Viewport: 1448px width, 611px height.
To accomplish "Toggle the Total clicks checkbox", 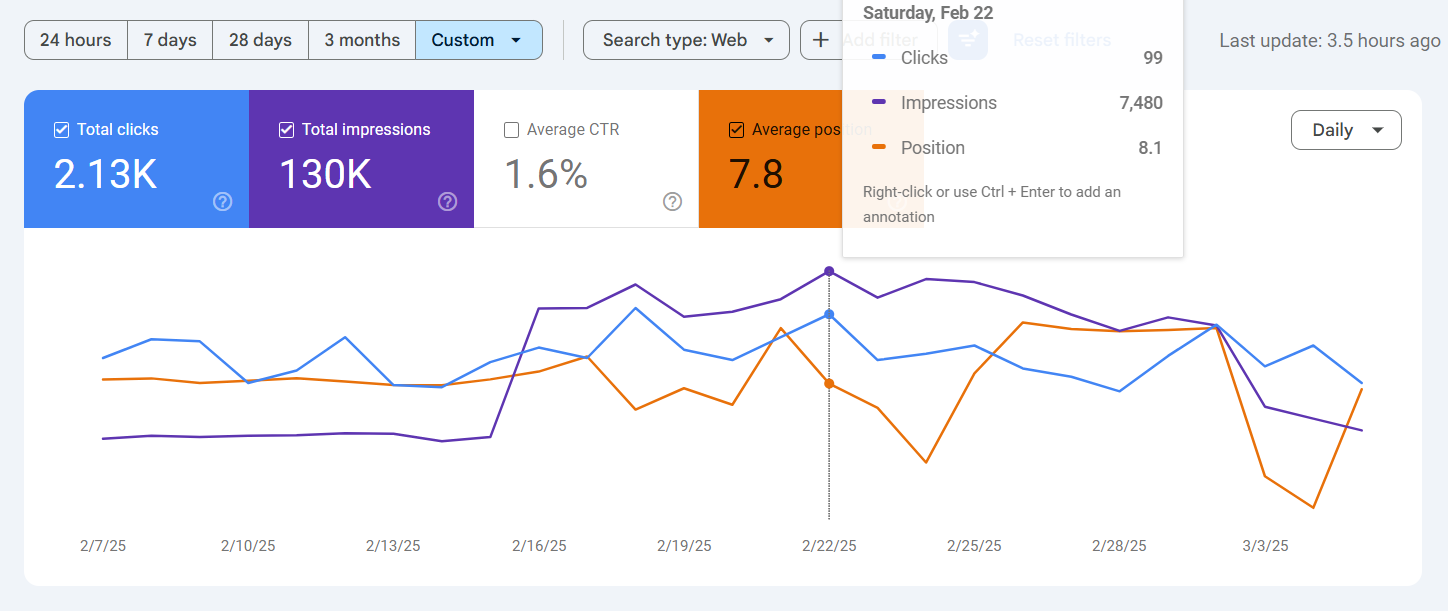I will point(62,130).
